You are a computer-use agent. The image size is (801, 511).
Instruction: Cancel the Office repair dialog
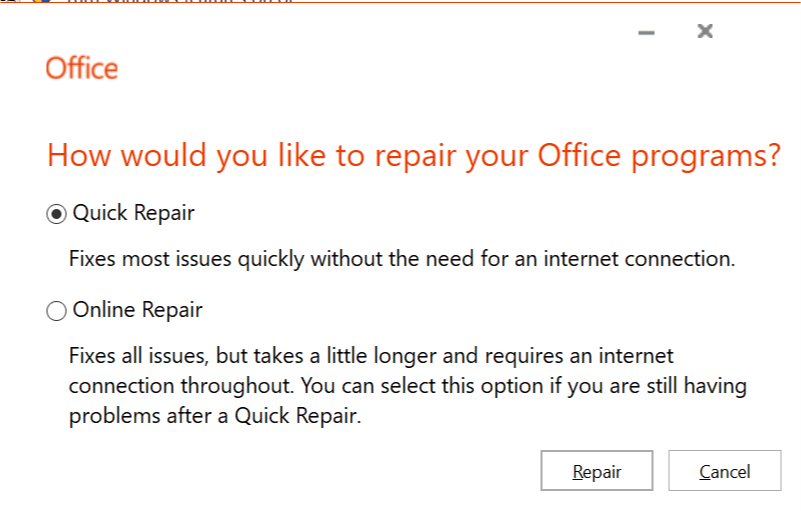click(724, 471)
